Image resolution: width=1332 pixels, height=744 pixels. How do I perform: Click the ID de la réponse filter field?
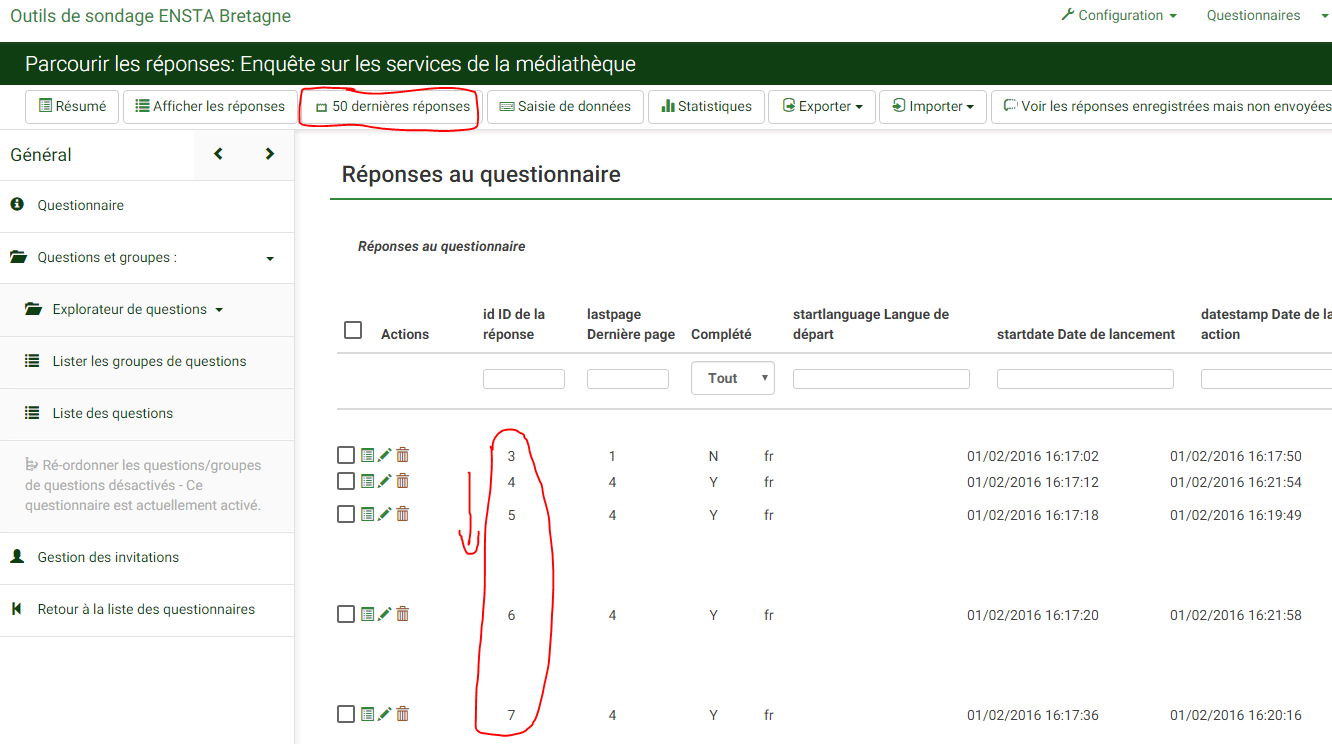[x=524, y=379]
